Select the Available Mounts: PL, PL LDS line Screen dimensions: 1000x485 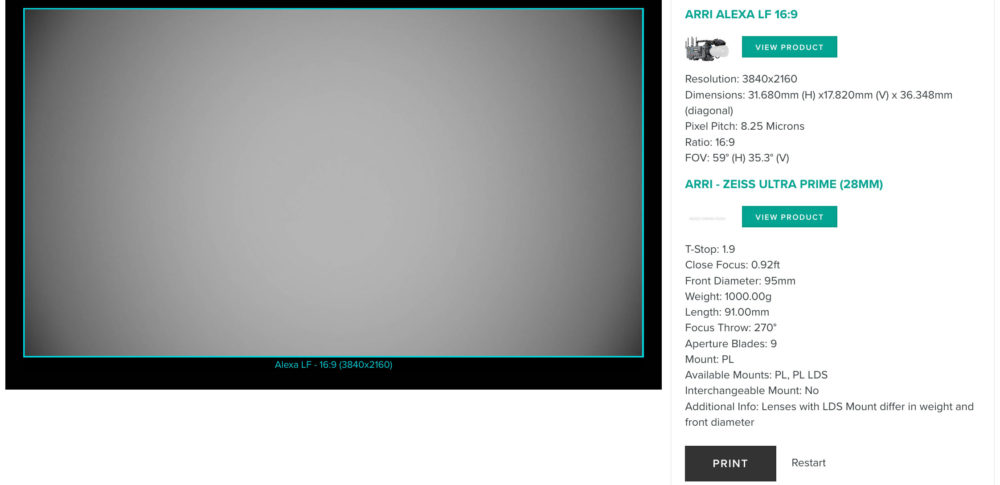tap(756, 375)
